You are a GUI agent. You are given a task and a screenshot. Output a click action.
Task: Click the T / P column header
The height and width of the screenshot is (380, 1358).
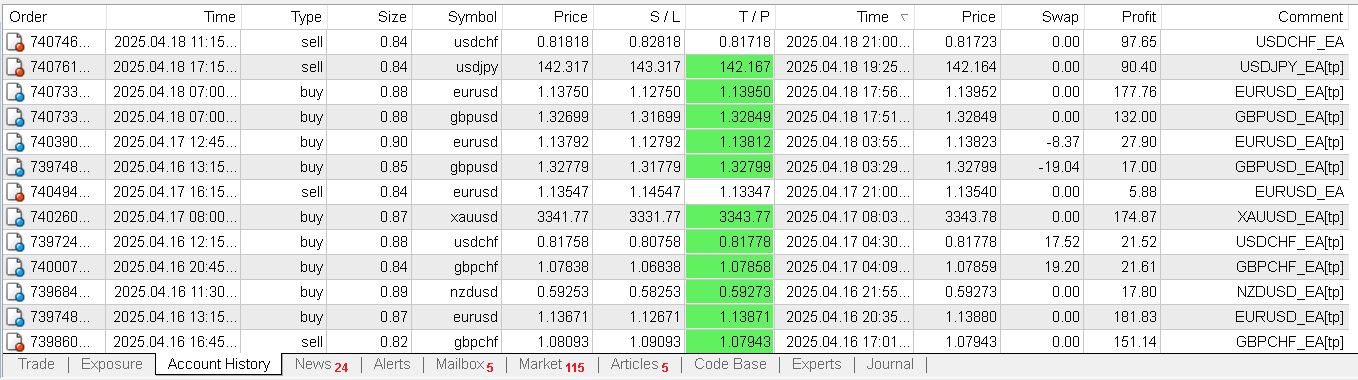coord(730,17)
